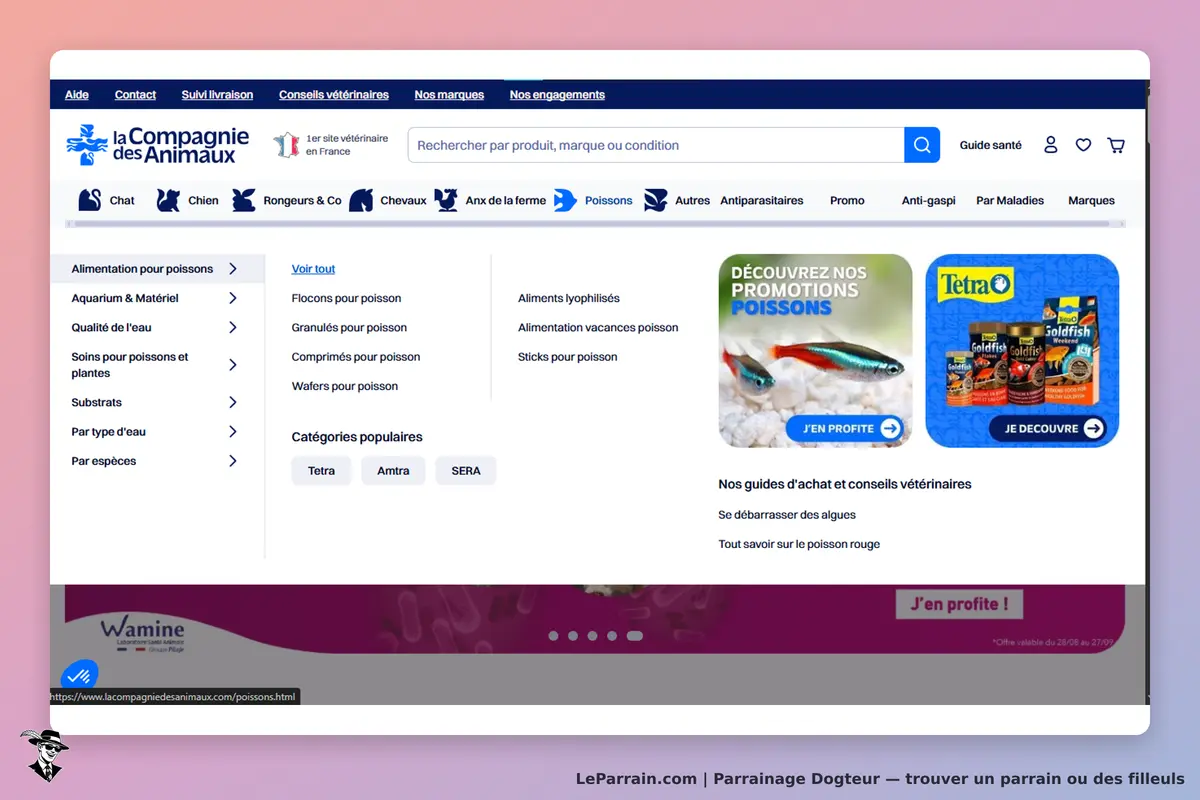The image size is (1200, 800).
Task: Select Sticks pour poisson
Action: 568,357
